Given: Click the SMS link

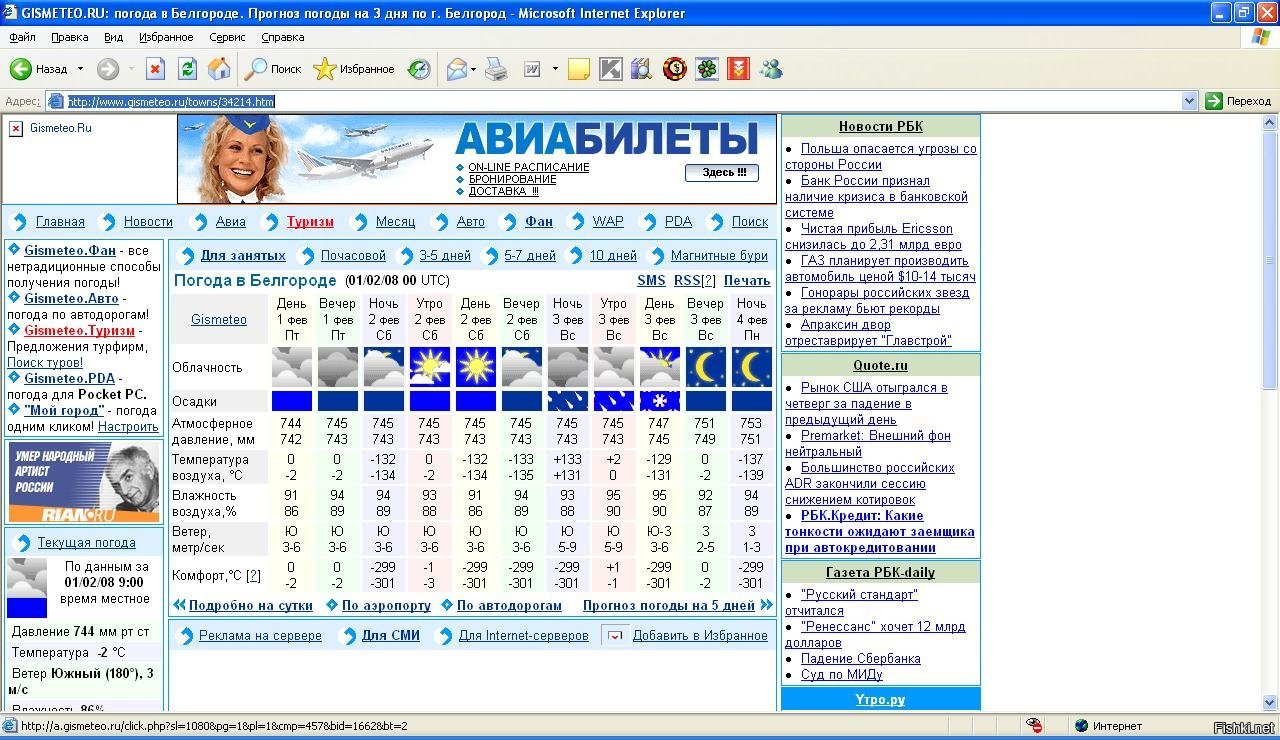Looking at the screenshot, I should pyautogui.click(x=651, y=281).
